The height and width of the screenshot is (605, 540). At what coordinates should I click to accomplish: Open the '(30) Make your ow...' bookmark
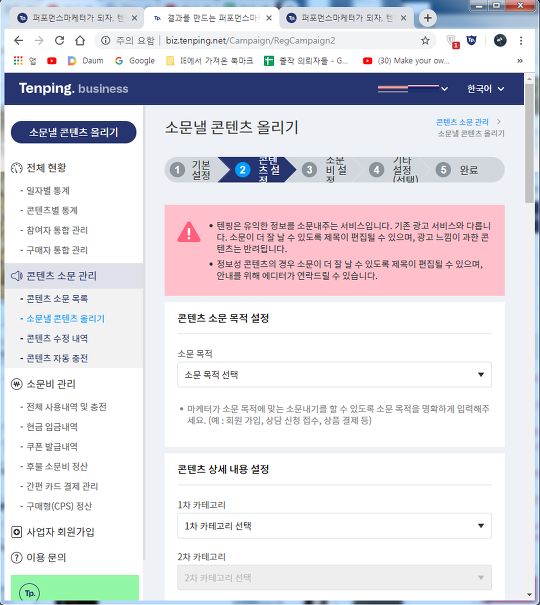406,61
